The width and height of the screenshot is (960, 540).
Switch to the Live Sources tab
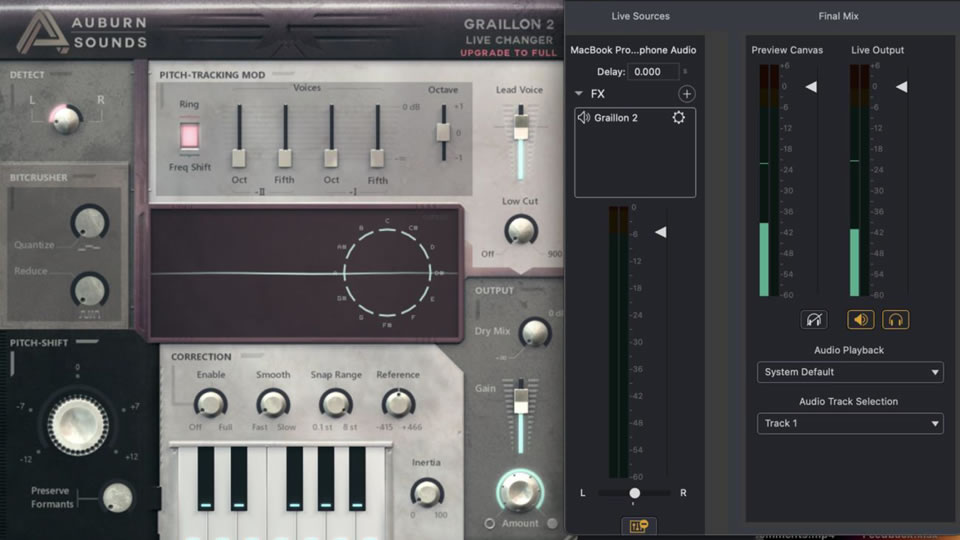pos(640,16)
